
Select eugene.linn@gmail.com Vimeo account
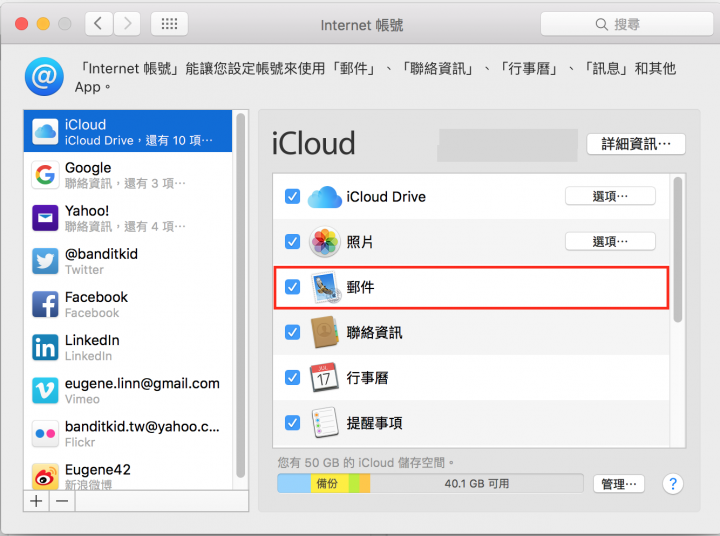pos(128,390)
